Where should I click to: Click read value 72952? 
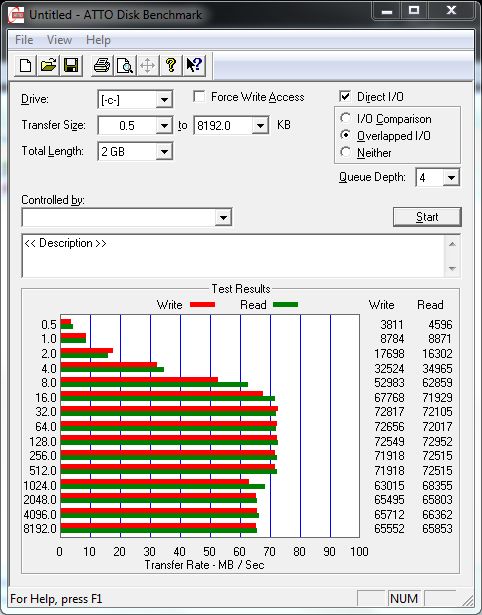click(437, 442)
